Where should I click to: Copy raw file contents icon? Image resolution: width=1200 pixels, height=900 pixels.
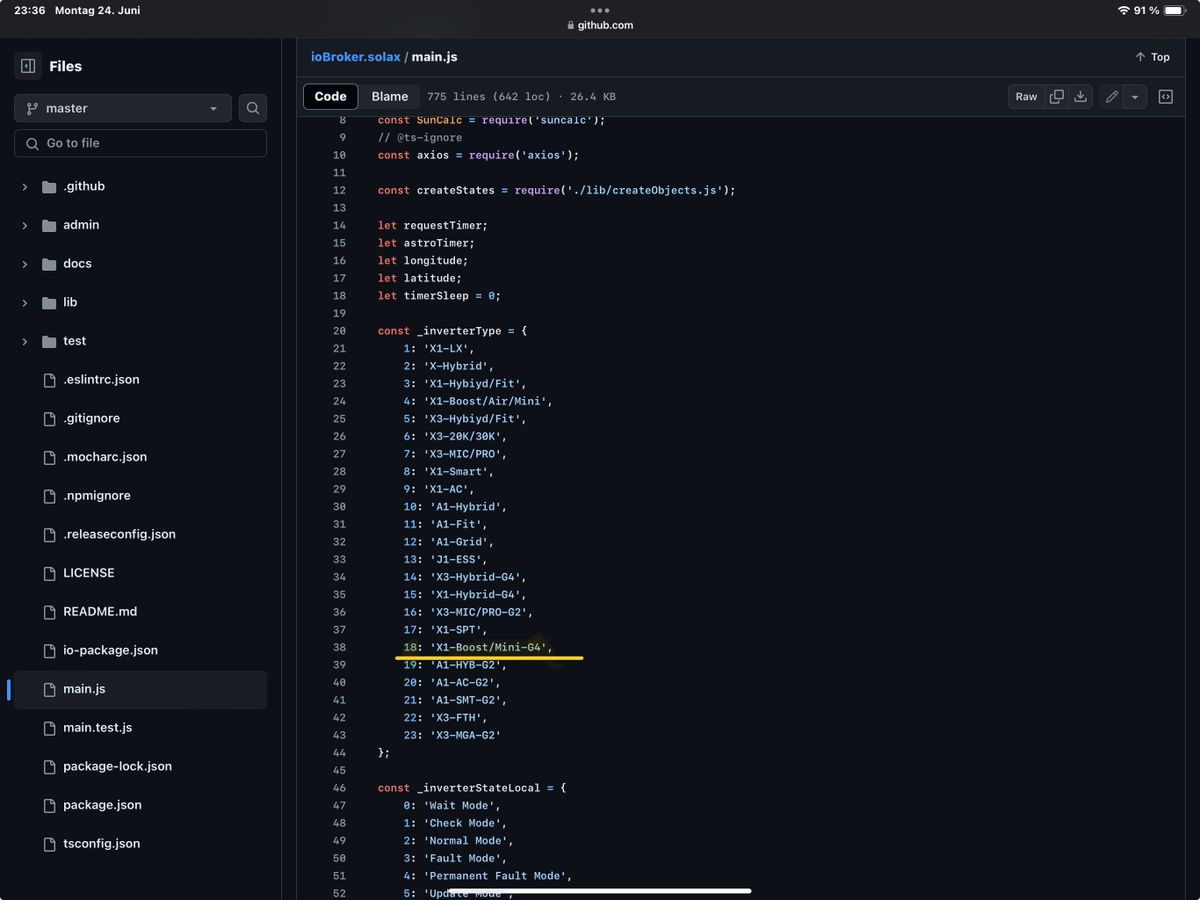pyautogui.click(x=1056, y=96)
